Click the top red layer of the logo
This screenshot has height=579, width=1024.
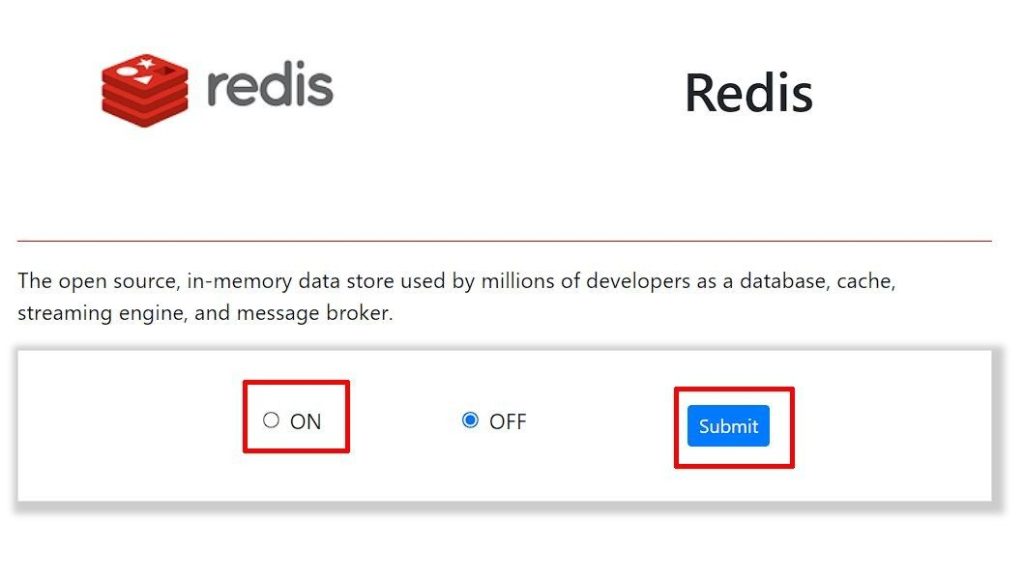coord(140,70)
